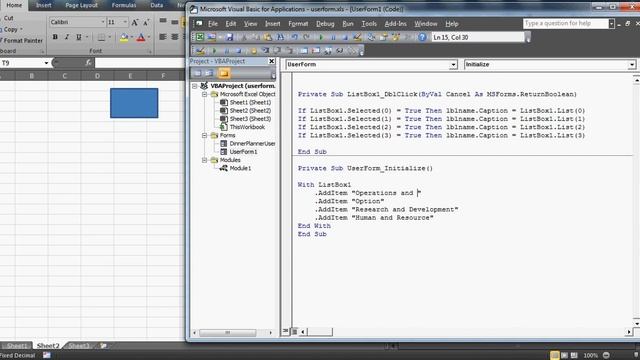Open the Project Explorer toolbar icon
Viewport: 640px width, 360px height.
click(371, 37)
